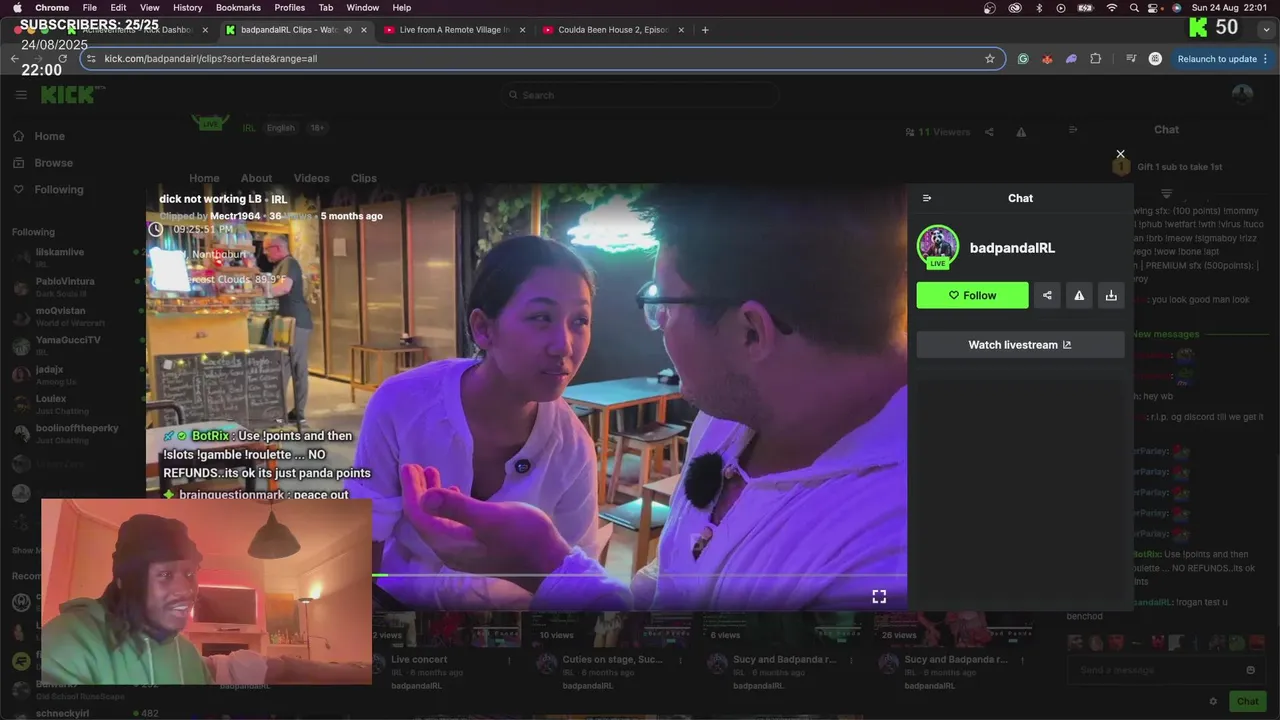The height and width of the screenshot is (720, 1280).
Task: Download the clip with the download icon
Action: (x=1111, y=295)
